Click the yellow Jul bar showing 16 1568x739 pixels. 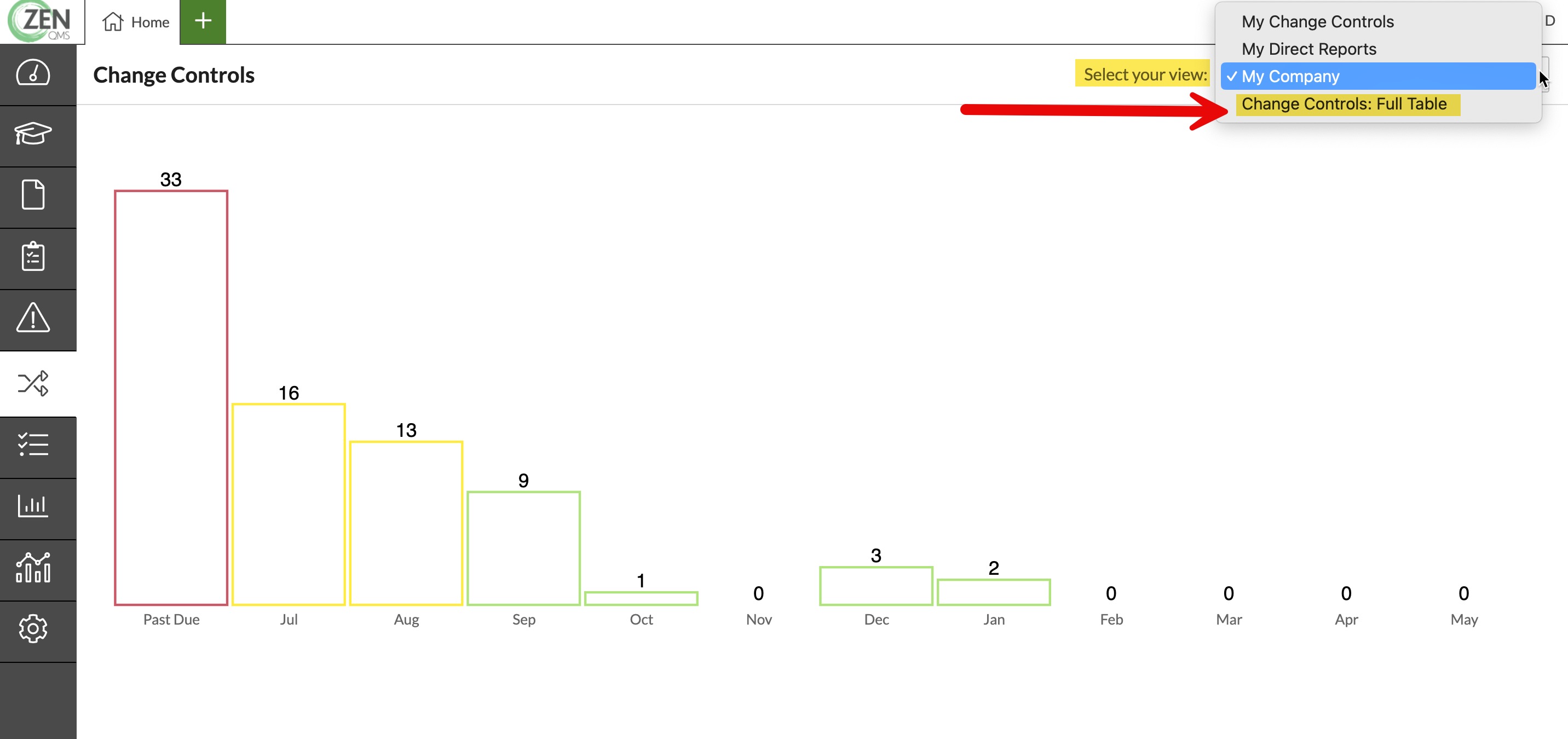[289, 504]
